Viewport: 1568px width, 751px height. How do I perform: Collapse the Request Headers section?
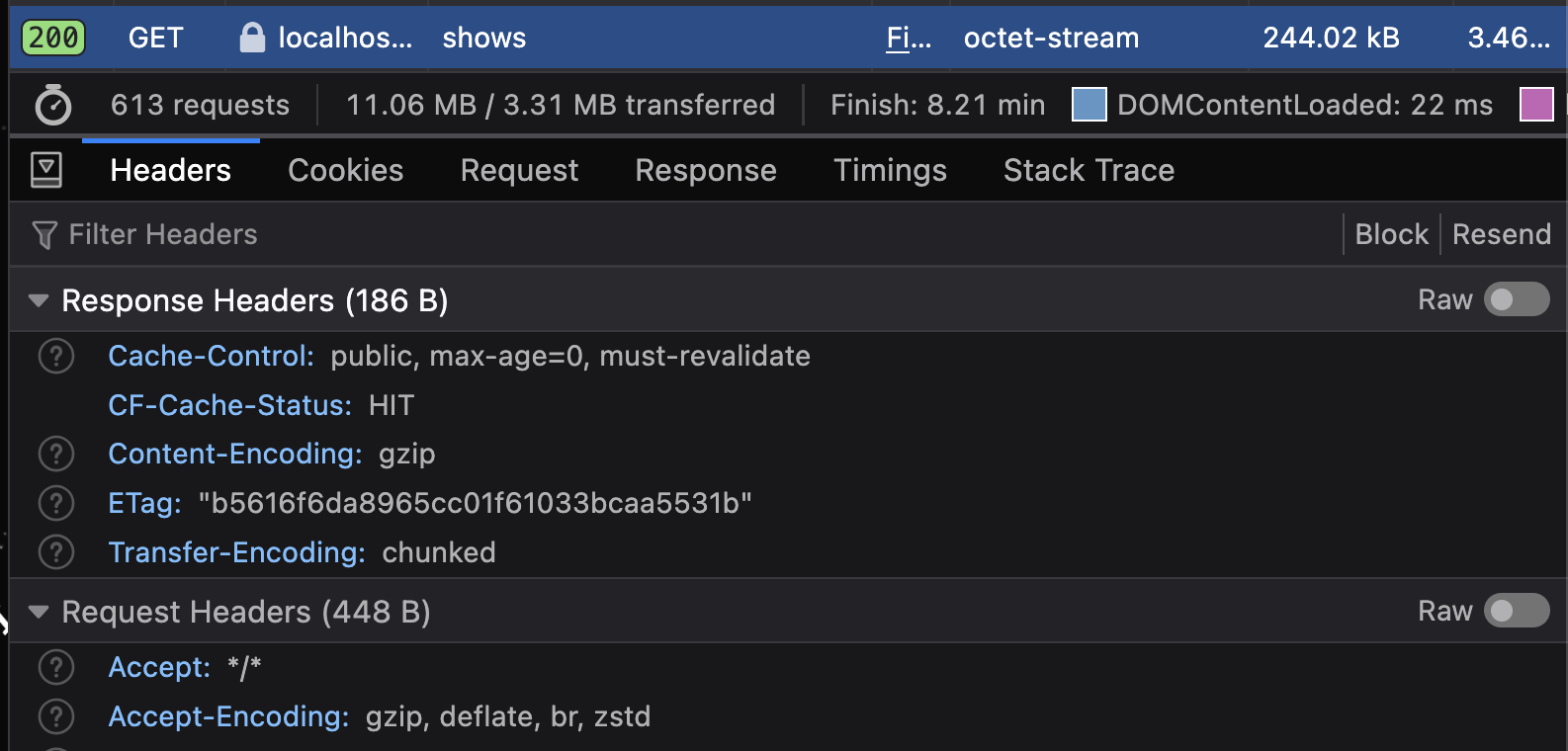point(39,612)
